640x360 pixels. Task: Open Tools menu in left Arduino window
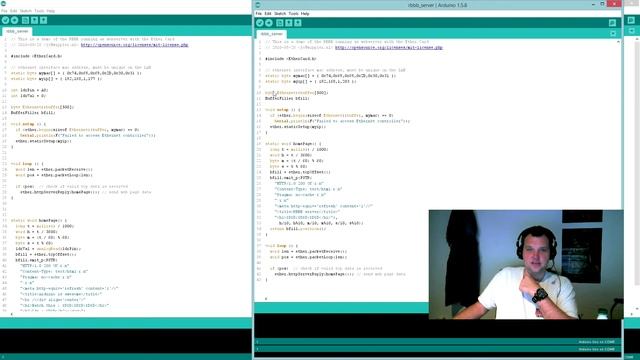pos(39,11)
